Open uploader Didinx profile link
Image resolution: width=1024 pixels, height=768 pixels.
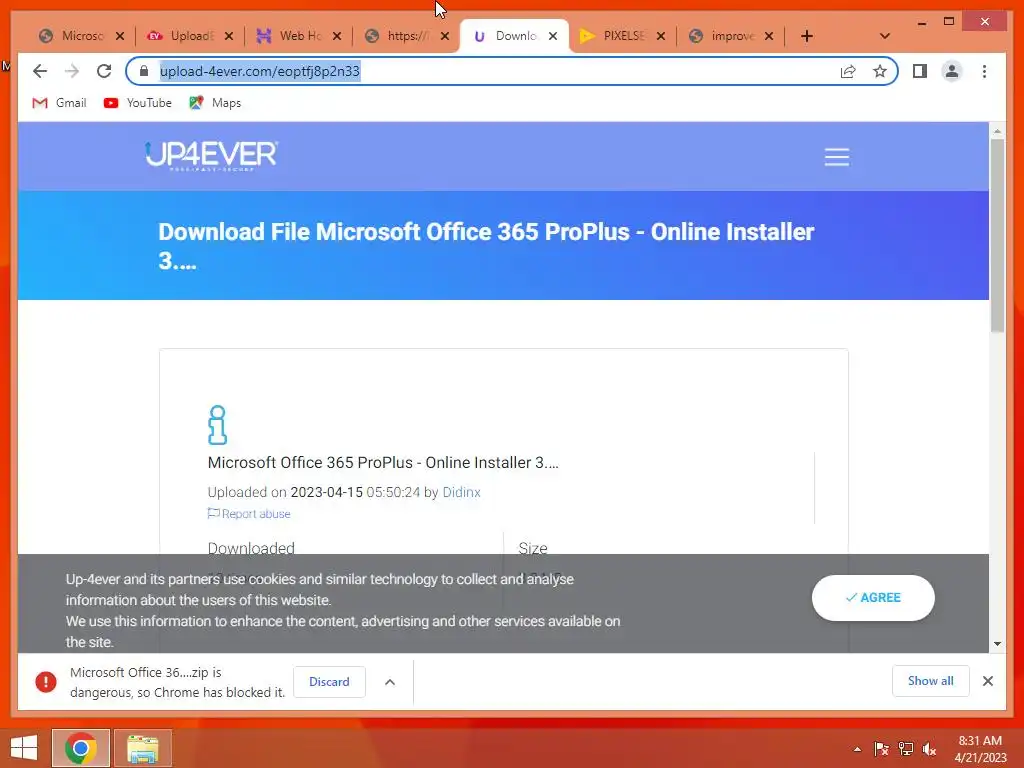tap(461, 492)
